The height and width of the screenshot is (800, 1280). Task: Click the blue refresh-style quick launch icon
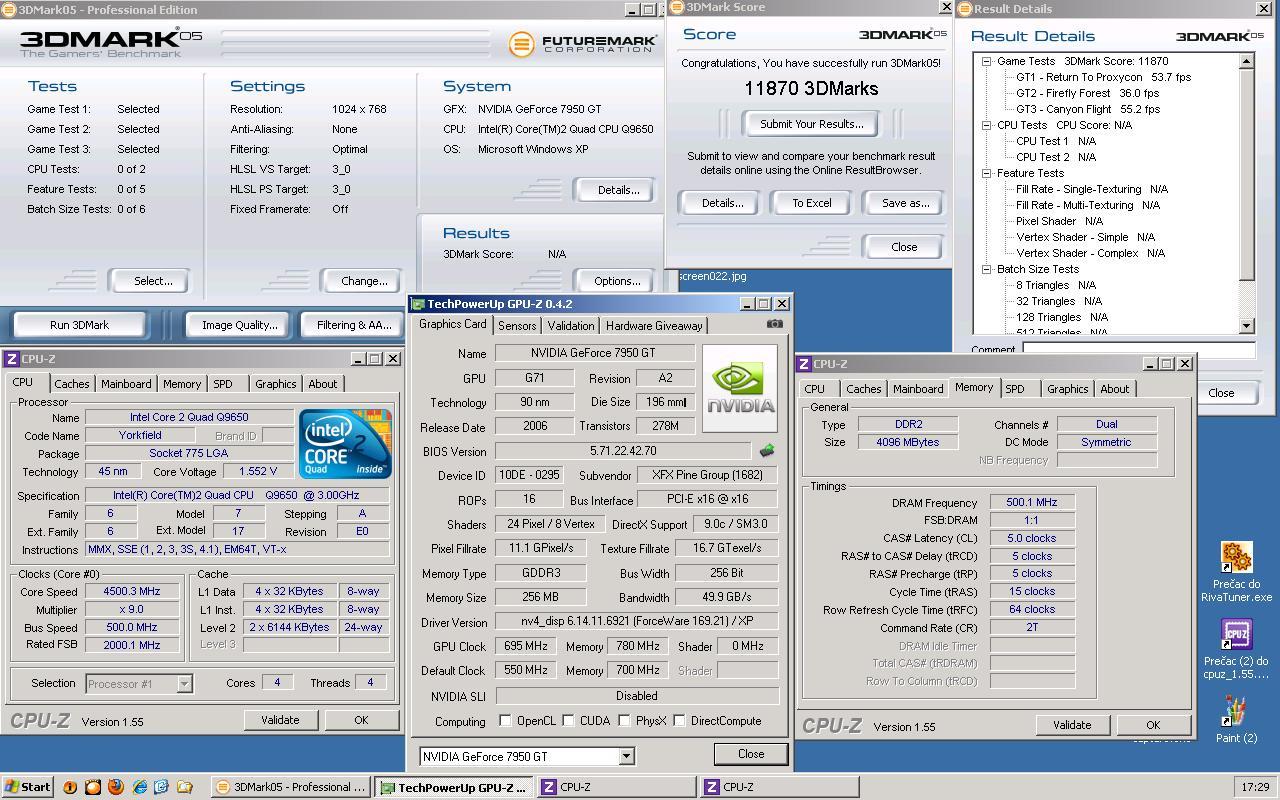point(161,787)
